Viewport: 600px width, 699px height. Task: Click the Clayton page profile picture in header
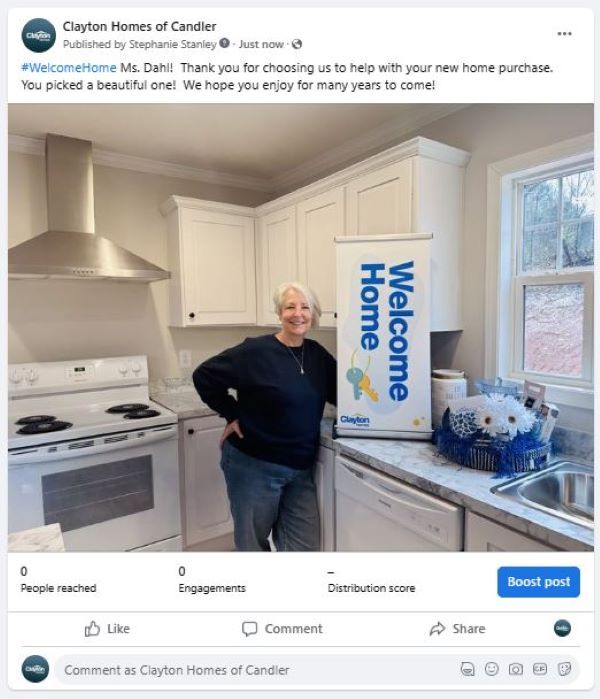point(39,35)
